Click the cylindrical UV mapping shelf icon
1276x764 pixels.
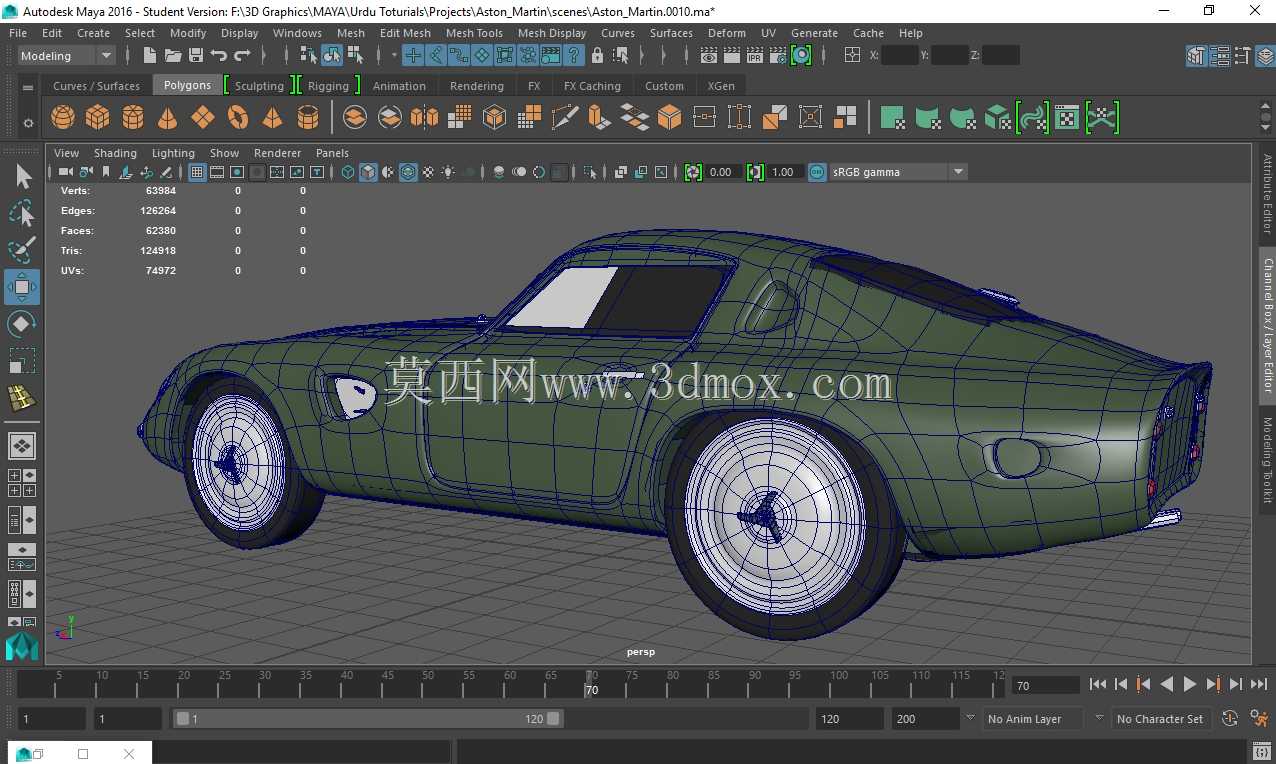click(928, 118)
